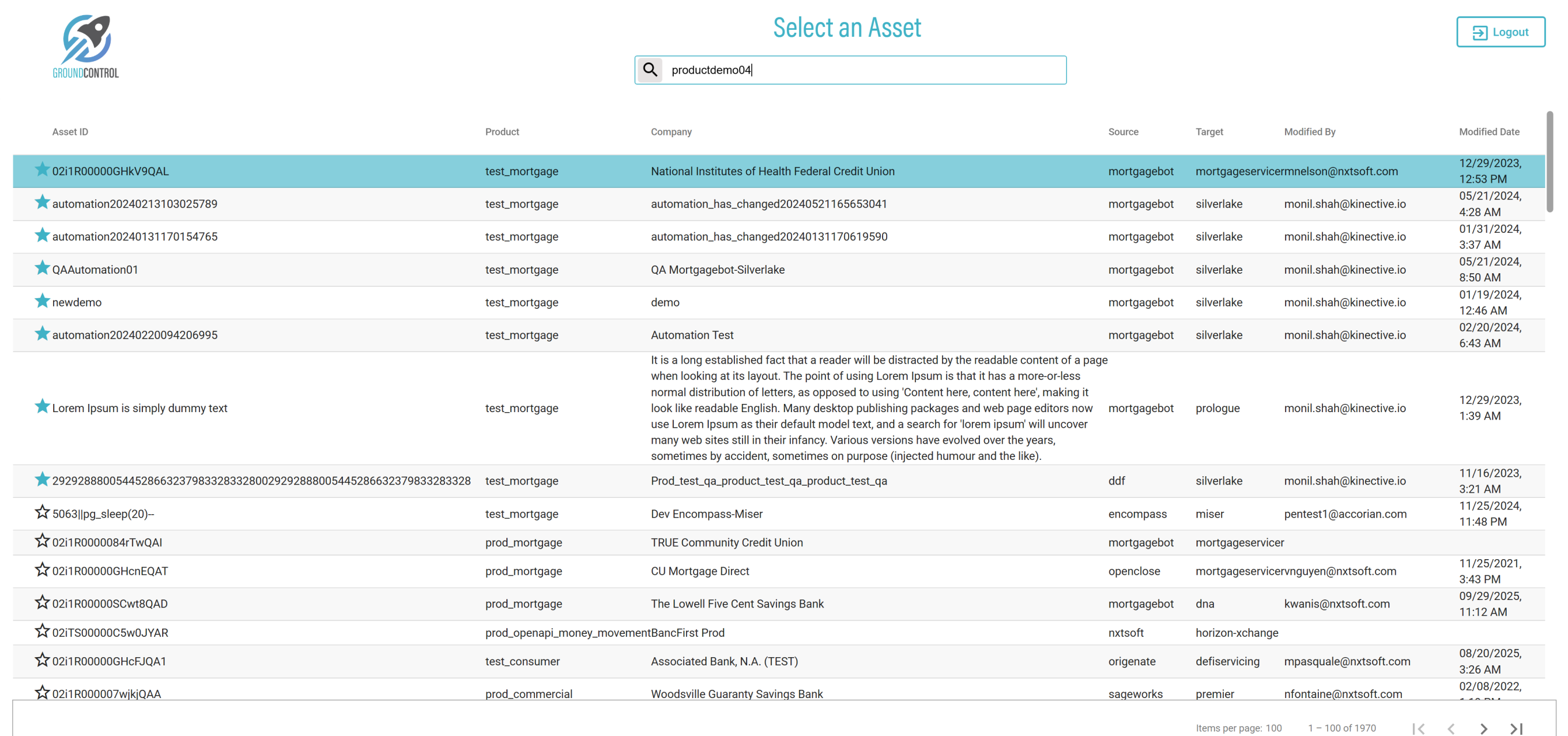Go to previous page of assets
The width and height of the screenshot is (1568, 736).
click(x=1451, y=728)
